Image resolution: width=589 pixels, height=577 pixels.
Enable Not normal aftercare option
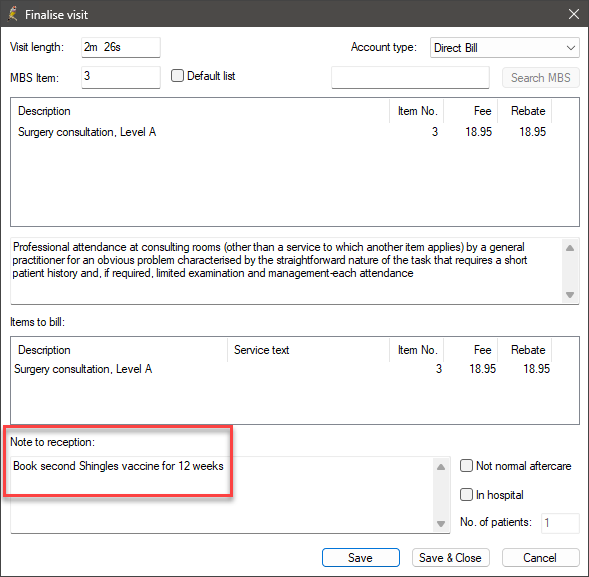(x=466, y=465)
